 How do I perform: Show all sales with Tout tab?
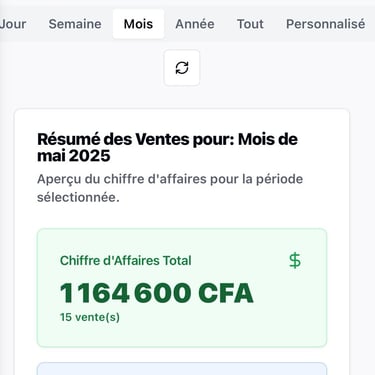pyautogui.click(x=250, y=24)
